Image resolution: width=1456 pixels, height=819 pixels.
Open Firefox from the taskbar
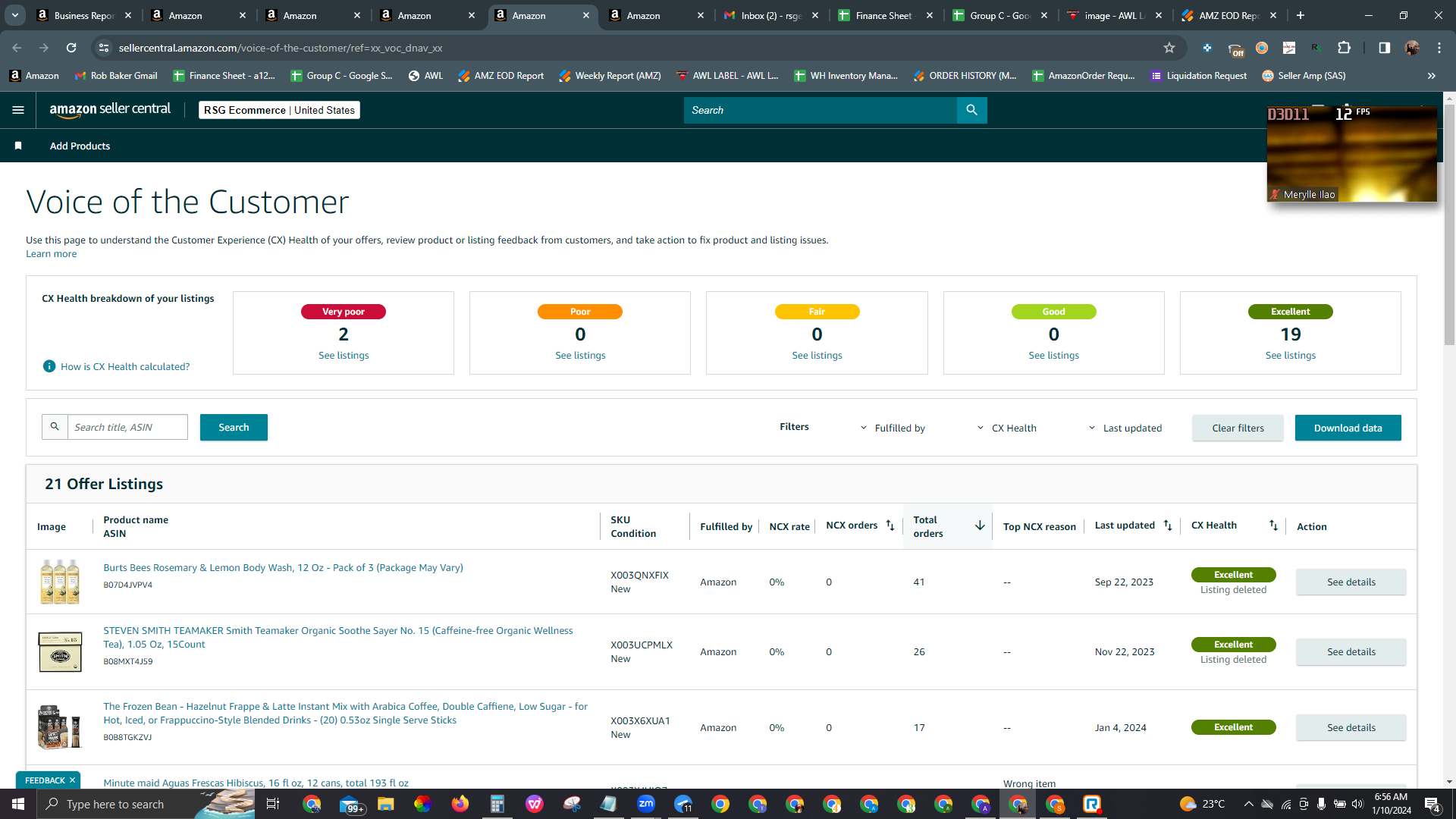(x=460, y=804)
